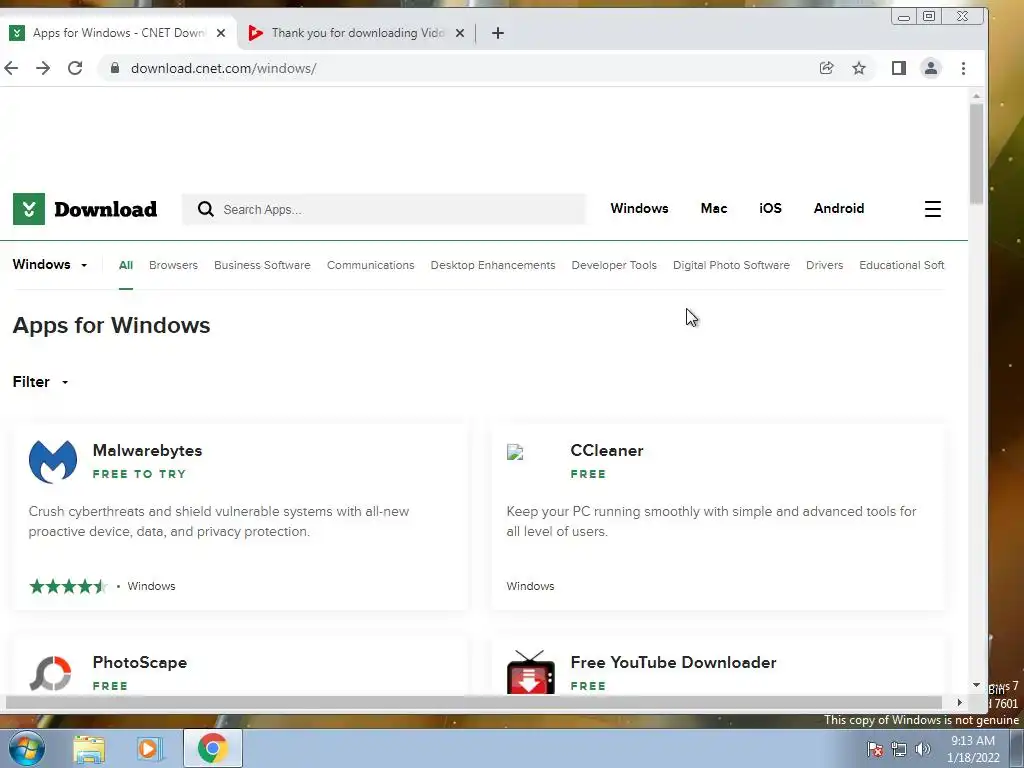Click the Free YouTube Downloader icon
1024x768 pixels.
pyautogui.click(x=531, y=672)
